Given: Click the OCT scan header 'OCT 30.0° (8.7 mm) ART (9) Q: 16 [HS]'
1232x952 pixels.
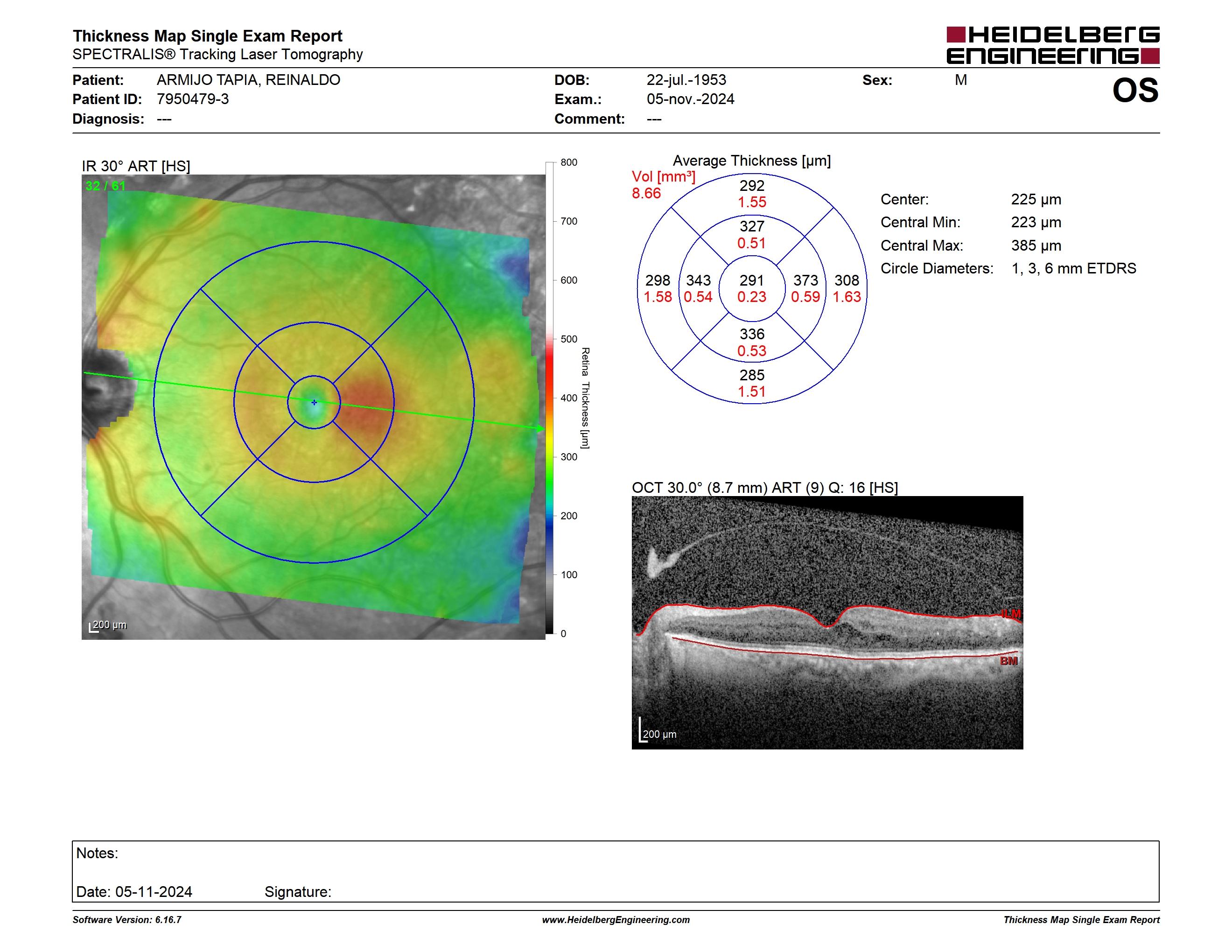Looking at the screenshot, I should pos(764,487).
